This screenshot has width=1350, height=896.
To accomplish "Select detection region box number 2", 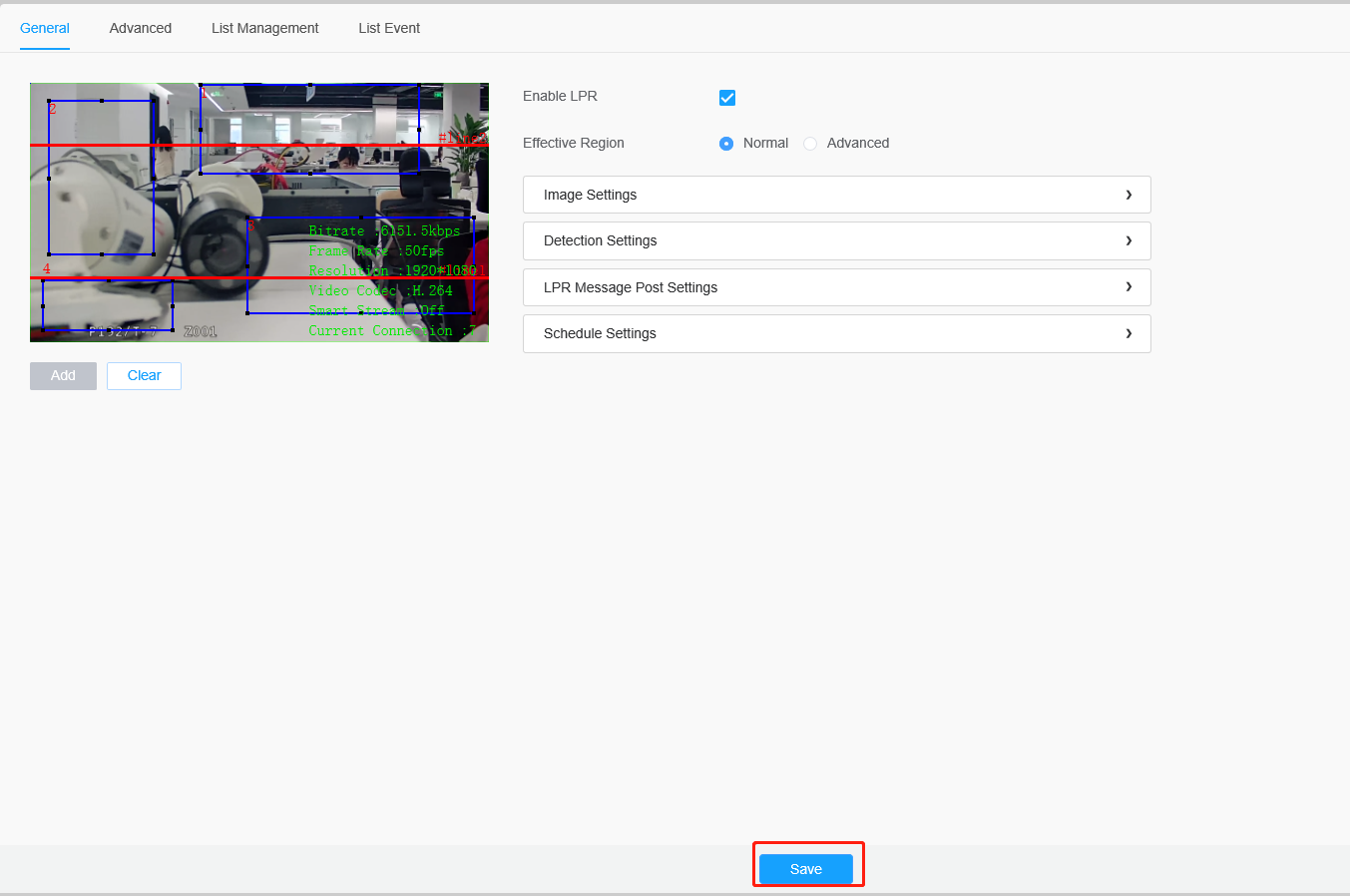I will click(101, 178).
